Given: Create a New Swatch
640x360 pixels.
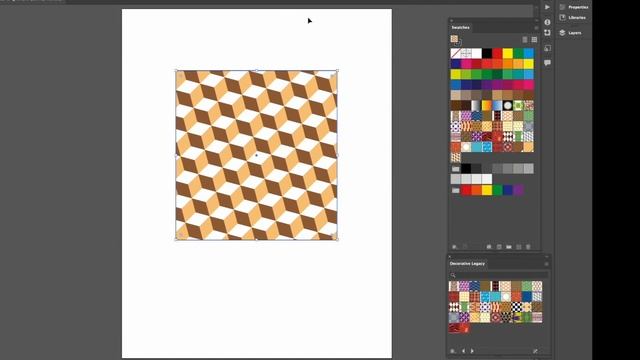Looking at the screenshot, I should (x=519, y=247).
